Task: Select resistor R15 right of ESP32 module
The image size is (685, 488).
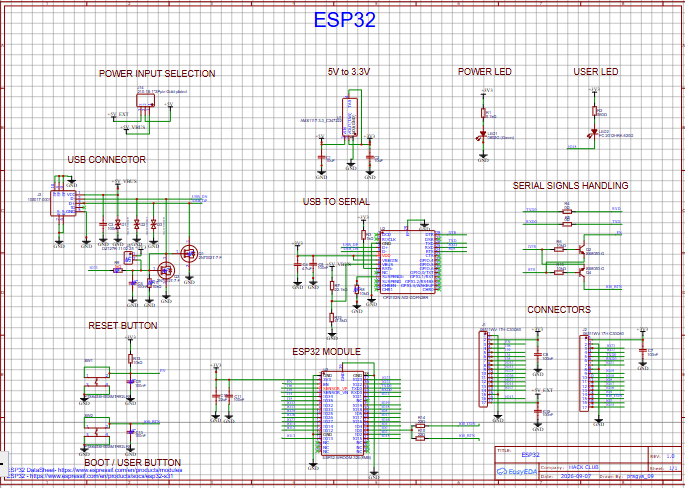Action: coord(420,438)
